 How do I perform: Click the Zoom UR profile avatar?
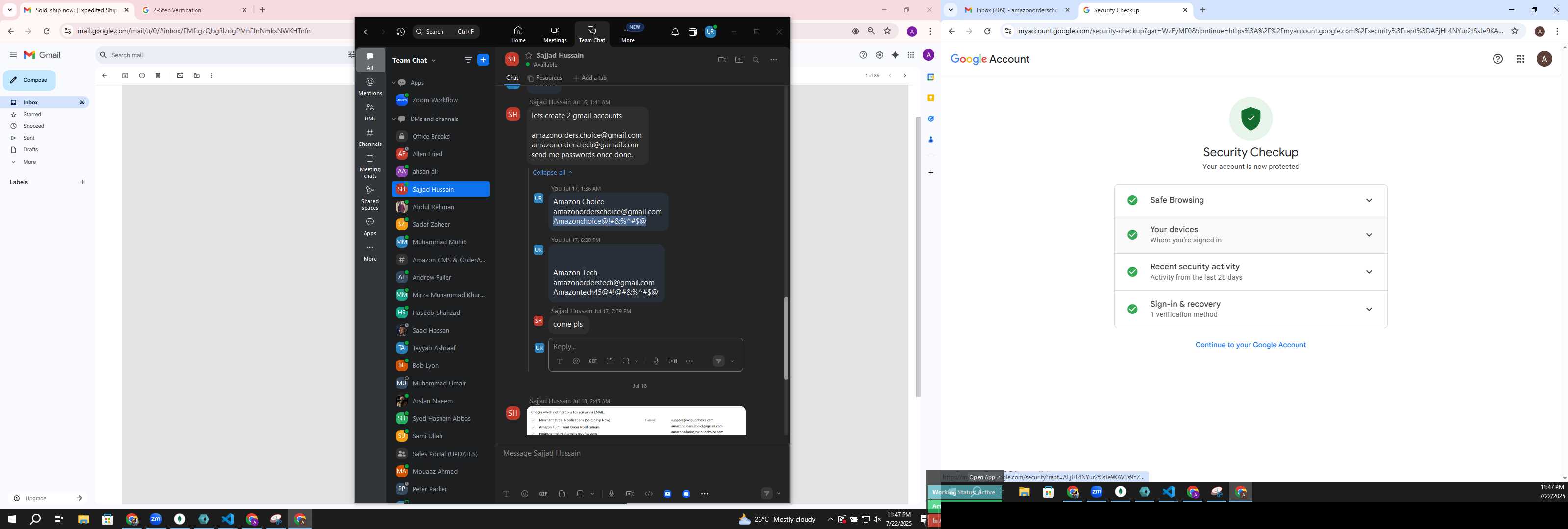pyautogui.click(x=710, y=32)
